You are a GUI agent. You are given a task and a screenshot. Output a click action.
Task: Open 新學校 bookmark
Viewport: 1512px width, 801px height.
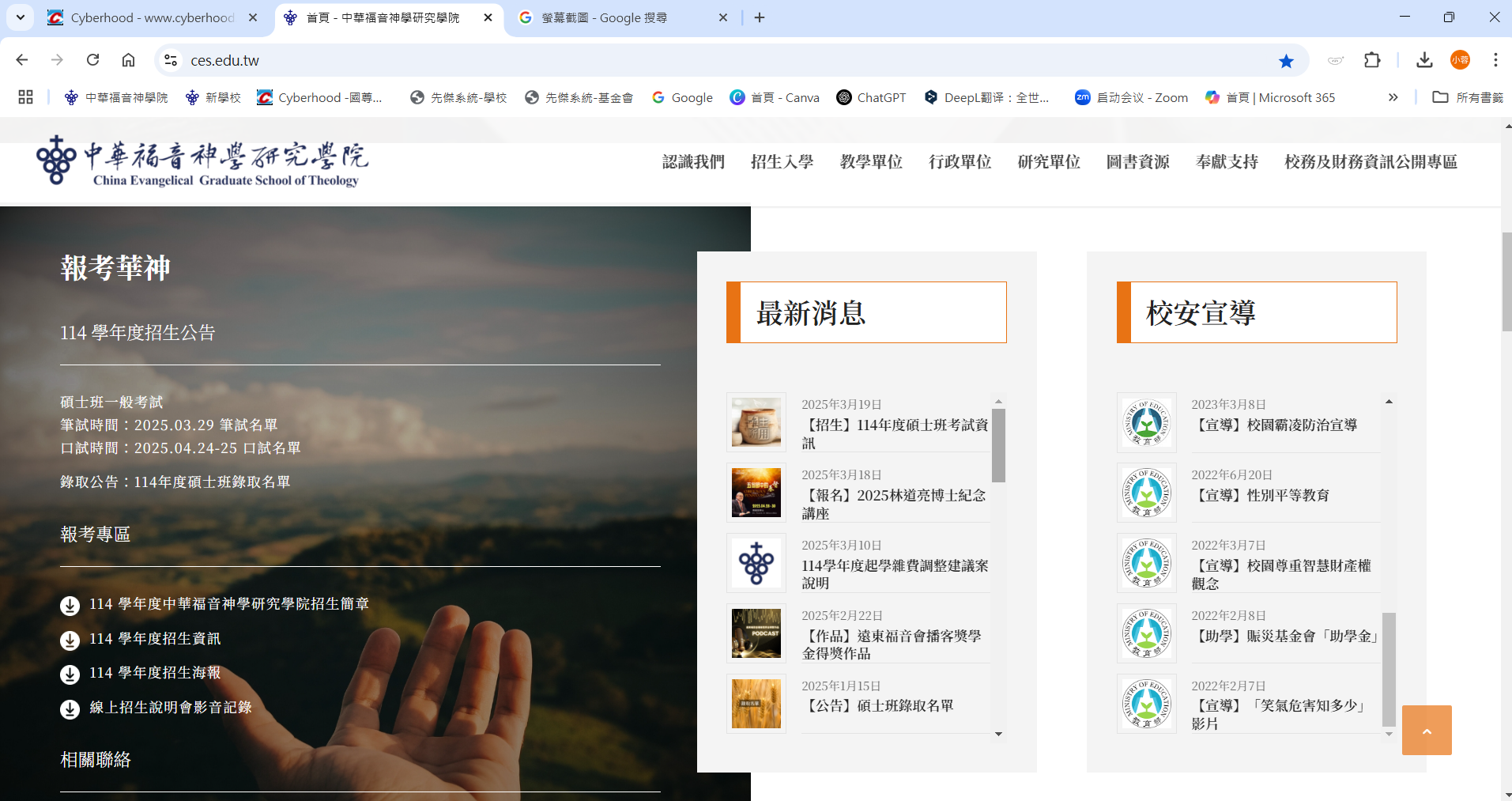(213, 97)
